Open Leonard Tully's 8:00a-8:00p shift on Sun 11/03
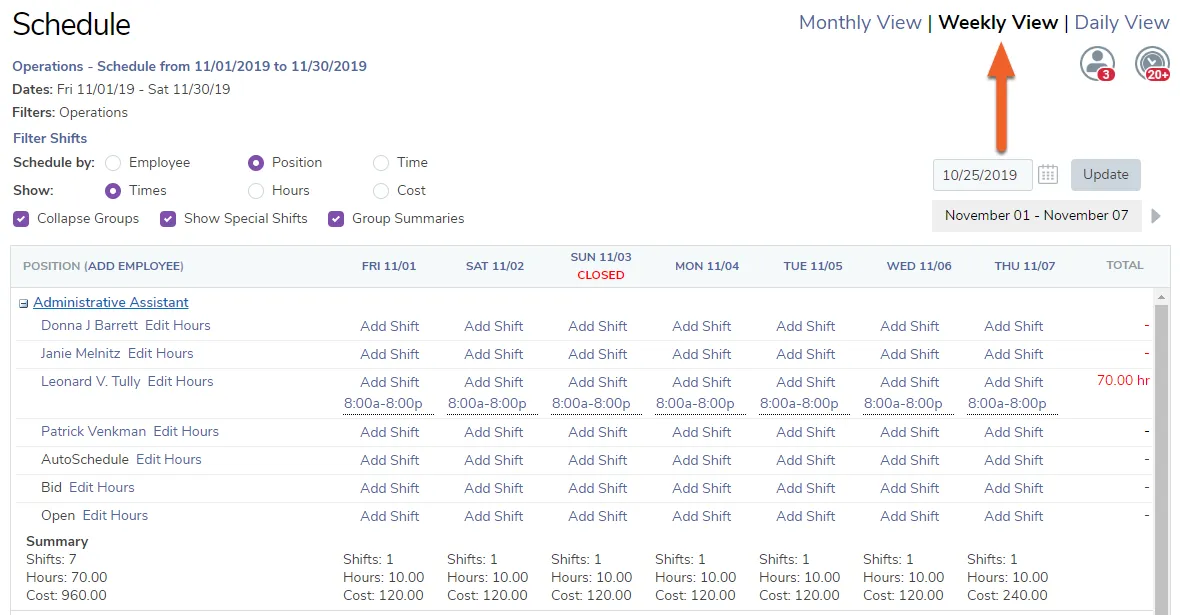The width and height of the screenshot is (1180, 615). [591, 403]
